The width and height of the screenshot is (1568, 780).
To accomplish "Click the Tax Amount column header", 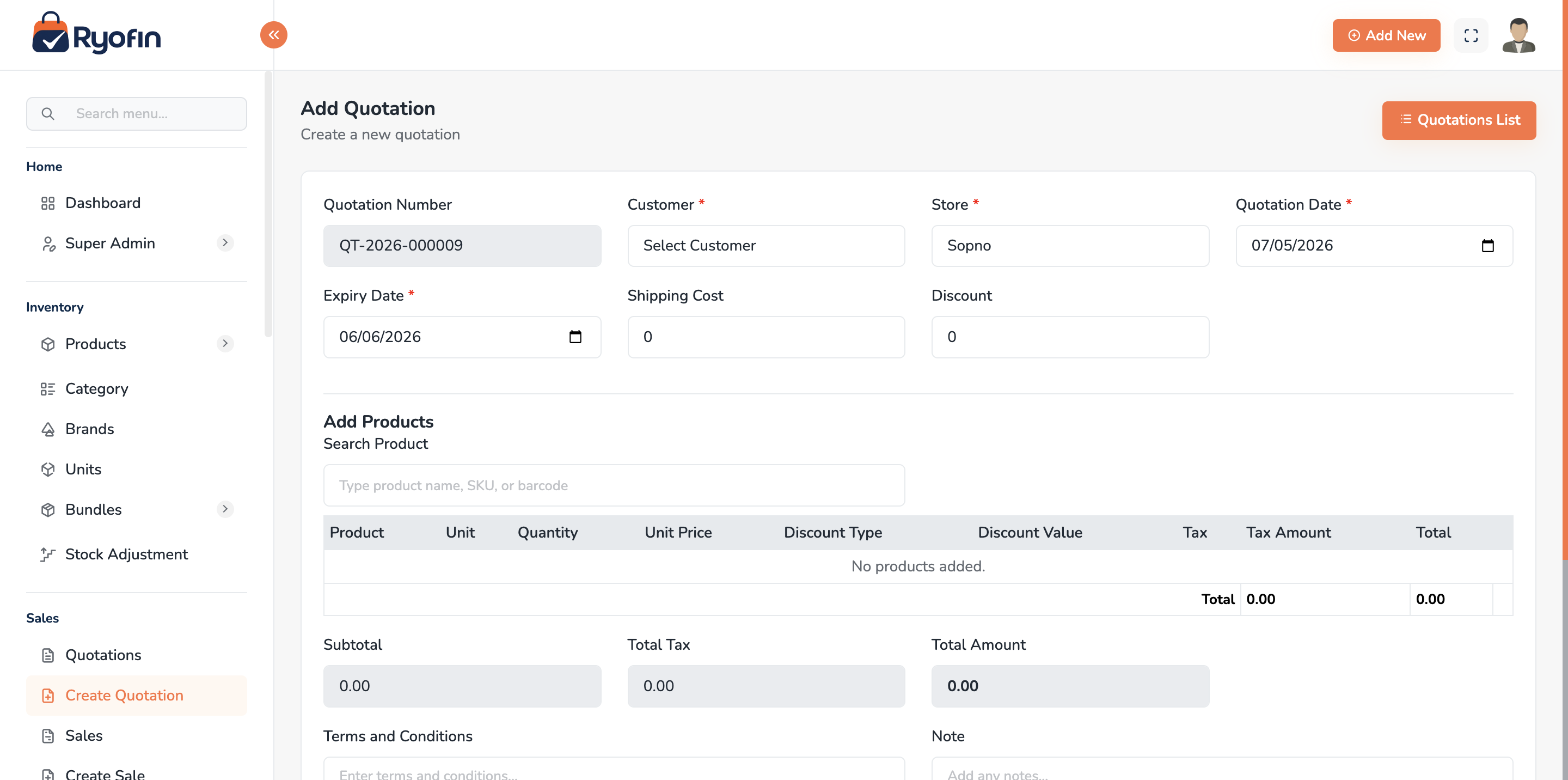I will pyautogui.click(x=1288, y=532).
